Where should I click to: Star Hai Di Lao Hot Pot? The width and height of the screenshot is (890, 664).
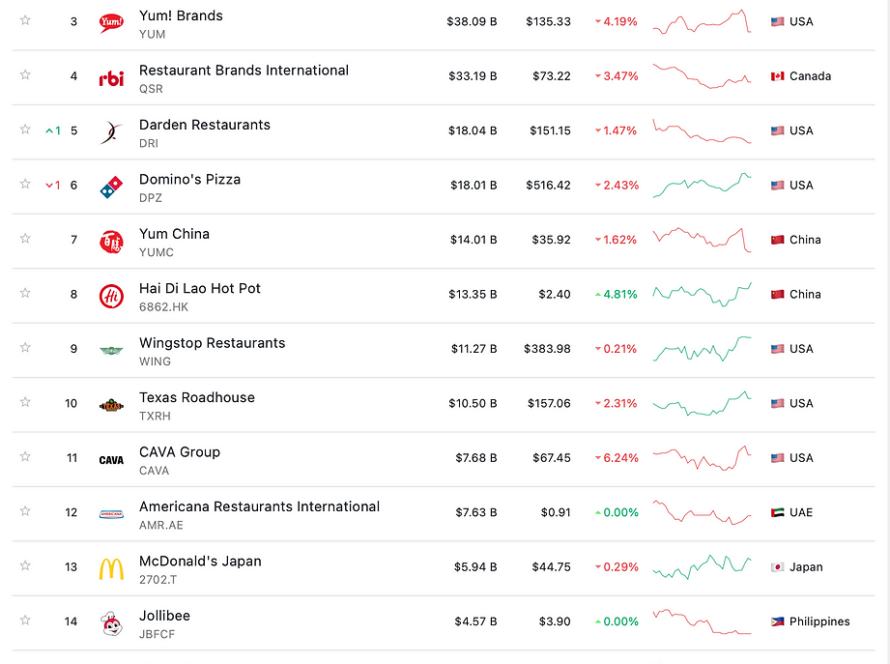(x=25, y=293)
